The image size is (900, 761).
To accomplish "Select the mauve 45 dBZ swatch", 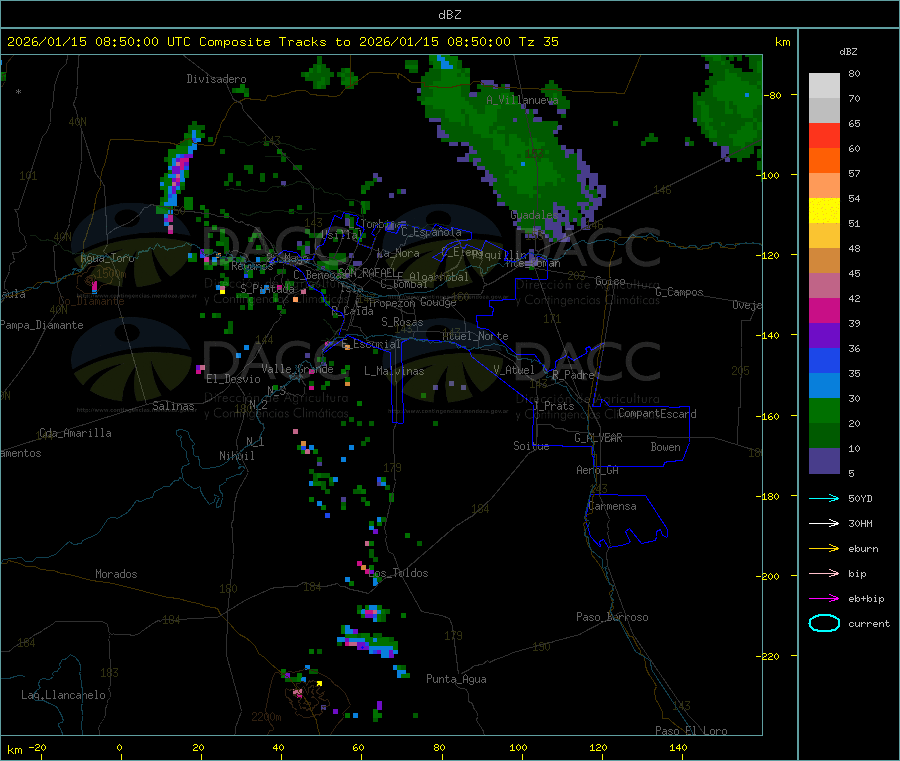I will tap(824, 286).
